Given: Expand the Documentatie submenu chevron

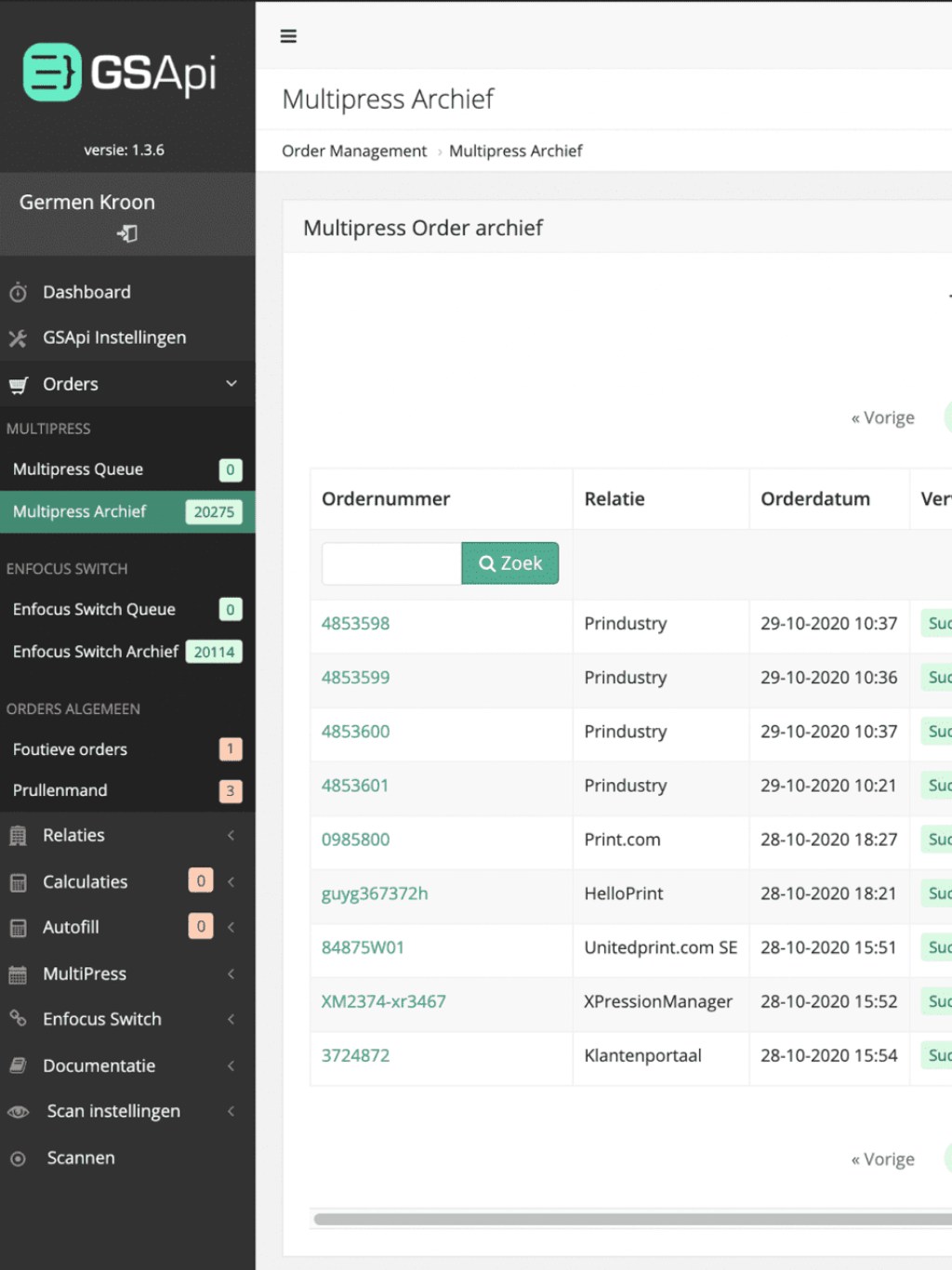Looking at the screenshot, I should pos(231,1065).
